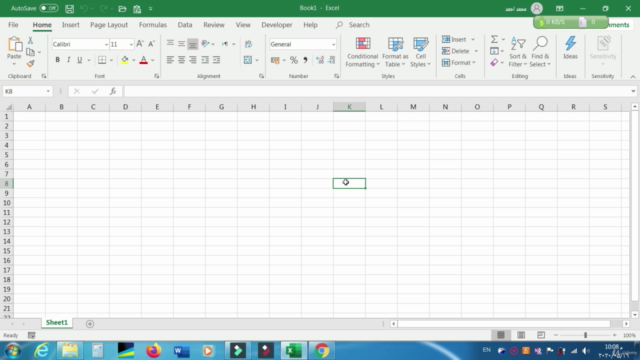
Task: Expand Format as Table menu
Action: point(395,52)
